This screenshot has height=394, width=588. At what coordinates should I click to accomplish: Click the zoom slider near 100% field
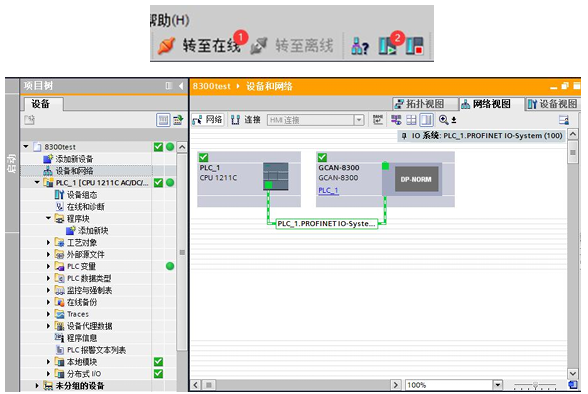[535, 385]
